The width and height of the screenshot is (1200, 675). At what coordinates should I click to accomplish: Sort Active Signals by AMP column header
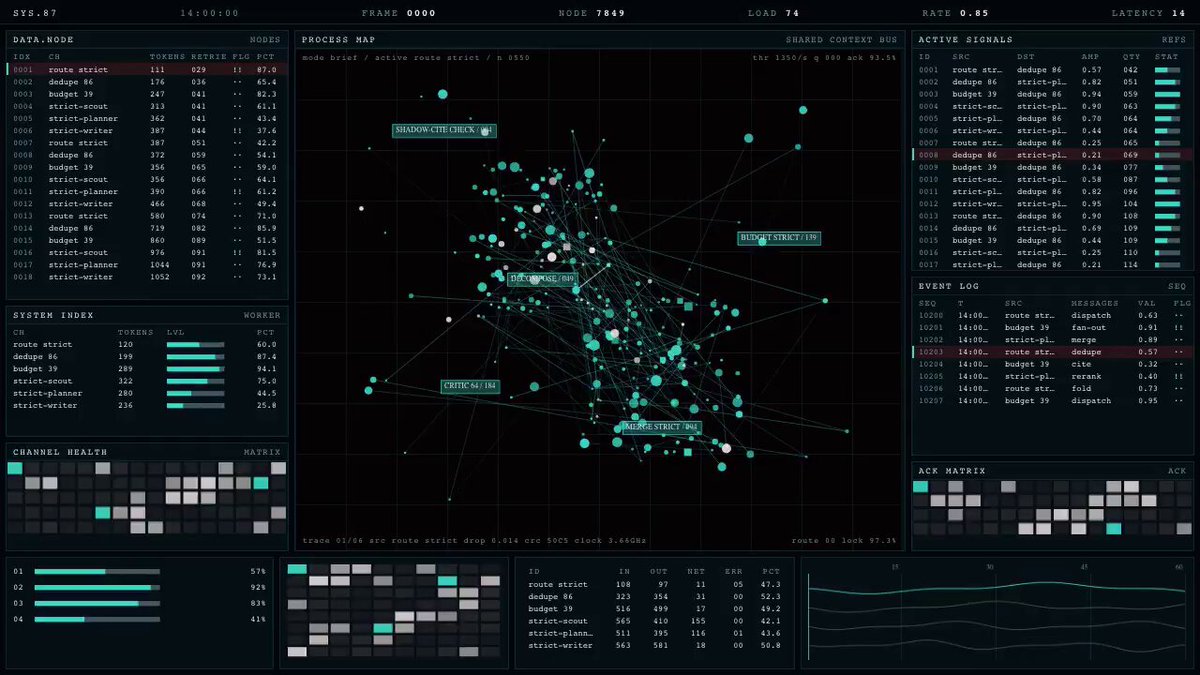tap(1090, 57)
